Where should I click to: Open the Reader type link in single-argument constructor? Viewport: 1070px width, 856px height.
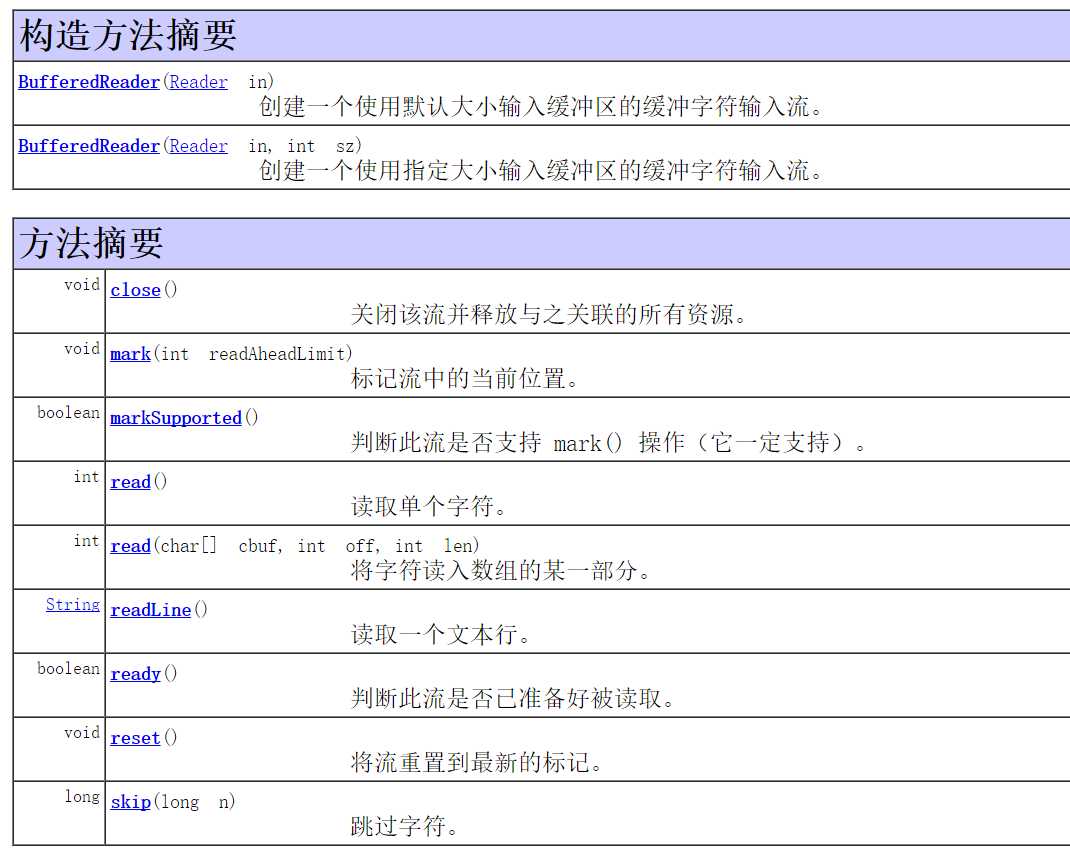pos(199,83)
